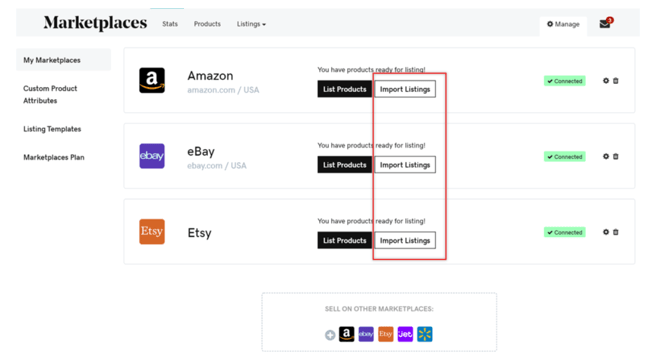Click the Marketplaces page title
Screen dimensions: 656x364
[x=95, y=23]
